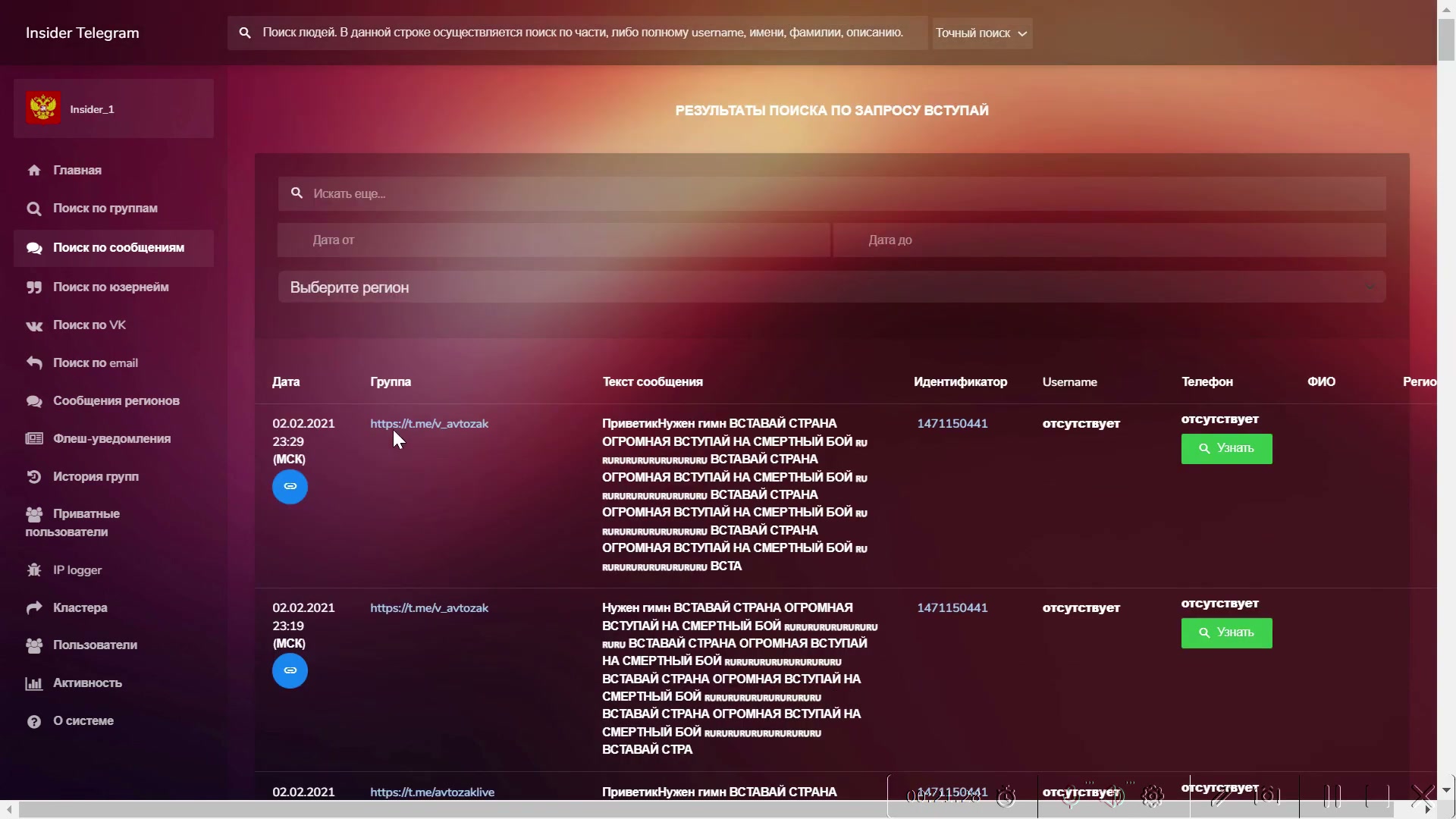Click the Дата от date field
This screenshot has width=1456, height=819.
pyautogui.click(x=554, y=240)
